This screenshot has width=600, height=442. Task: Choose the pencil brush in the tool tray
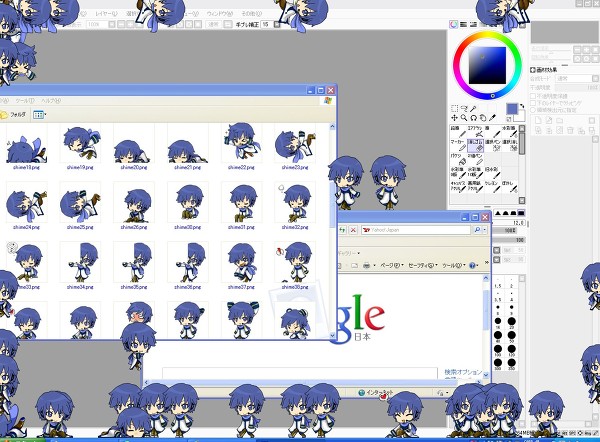click(458, 131)
